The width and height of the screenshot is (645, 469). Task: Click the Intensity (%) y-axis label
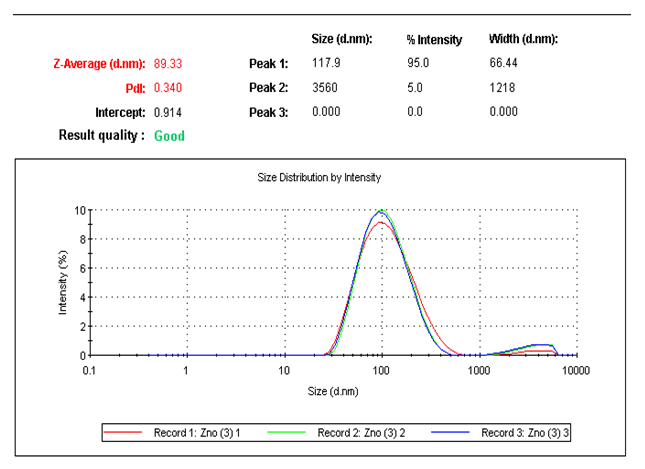[62, 283]
